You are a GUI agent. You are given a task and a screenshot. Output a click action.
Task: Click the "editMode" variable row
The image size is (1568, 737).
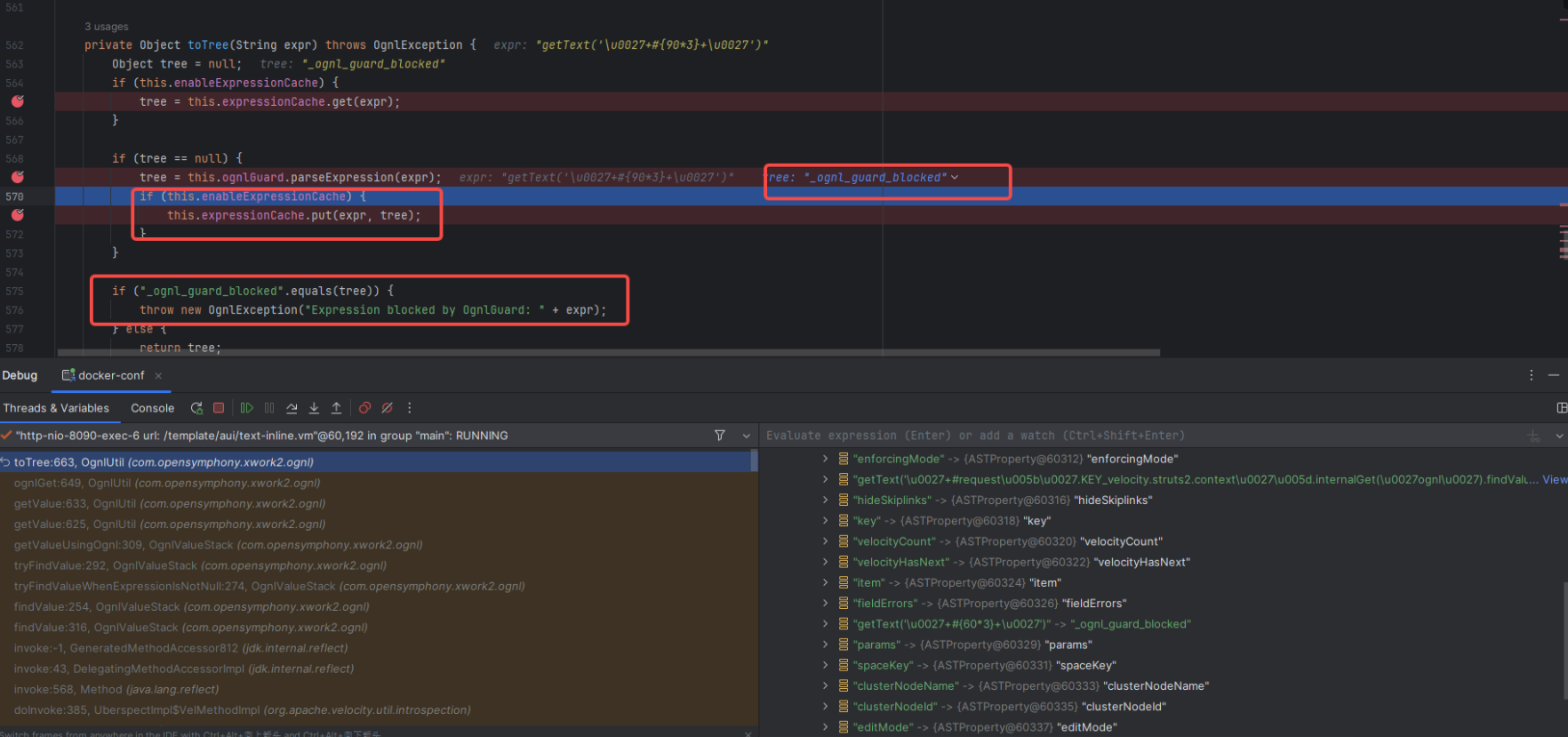pos(1163,727)
